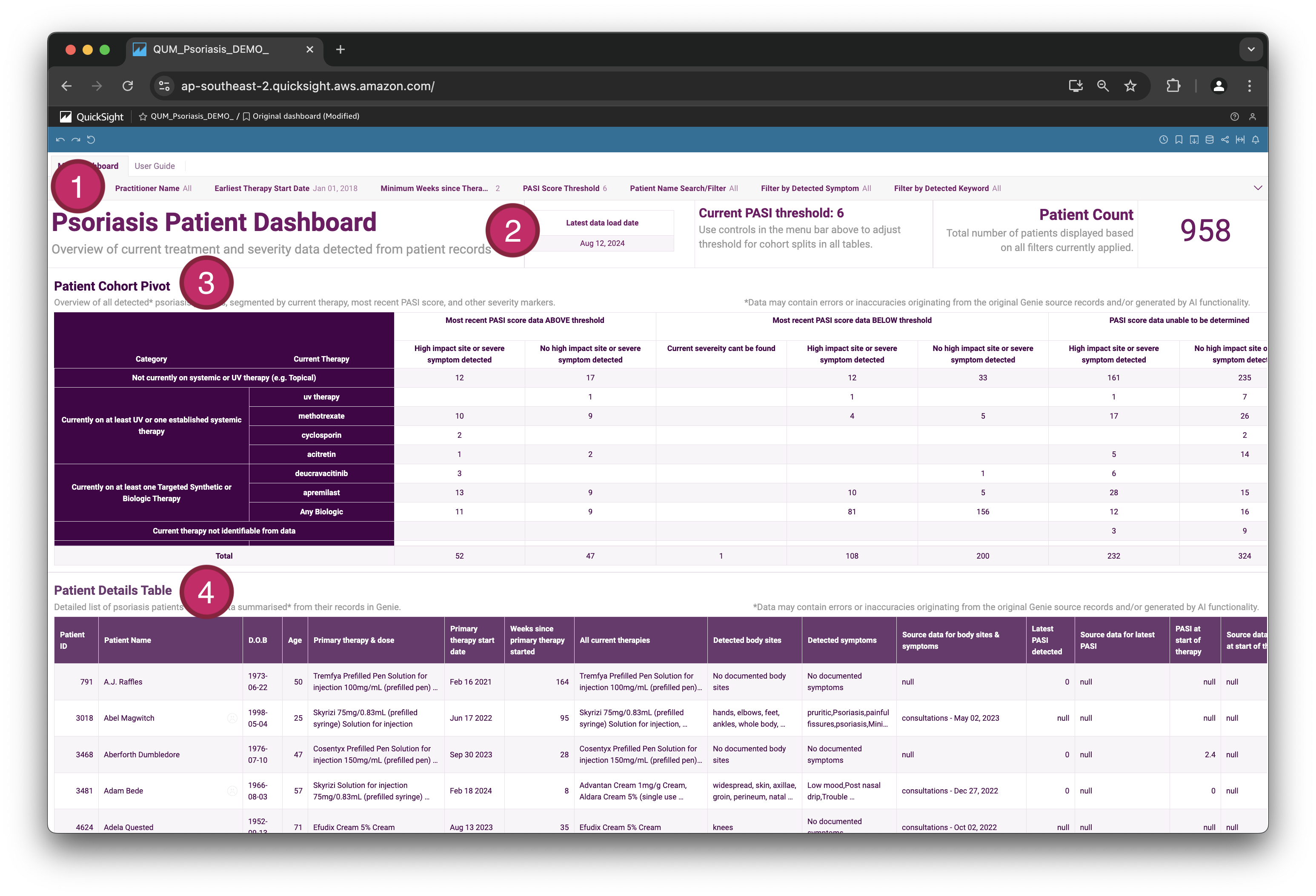Viewport: 1316px width, 896px height.
Task: Undo the last change with the undo arrow
Action: coord(60,140)
